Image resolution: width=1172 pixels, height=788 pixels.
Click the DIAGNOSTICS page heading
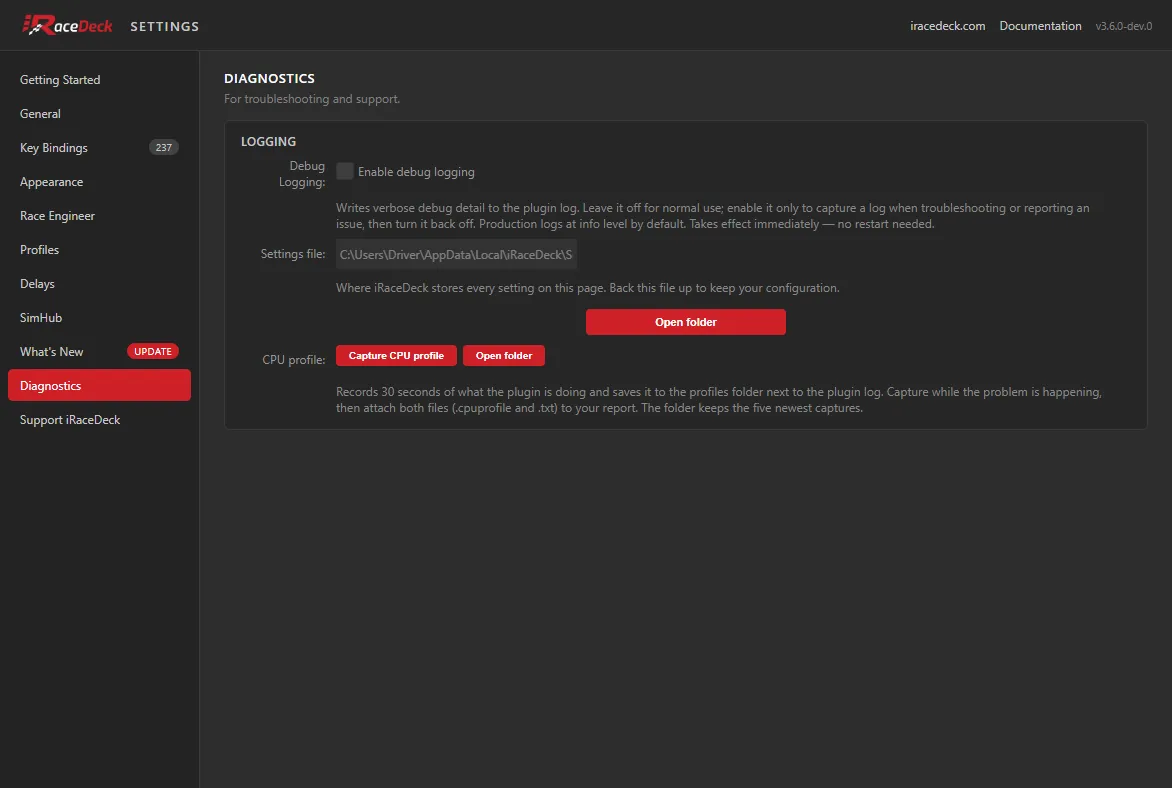(x=269, y=79)
